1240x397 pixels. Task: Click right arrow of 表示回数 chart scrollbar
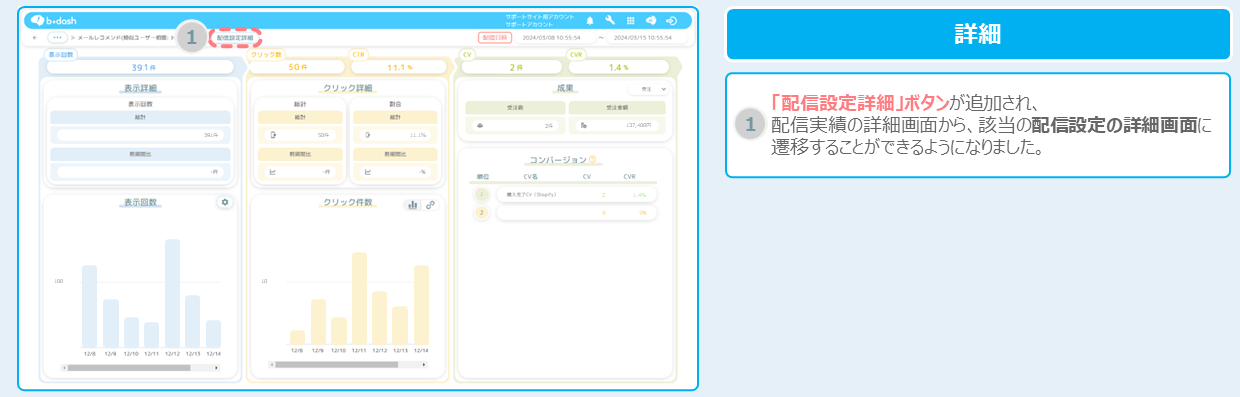click(216, 368)
